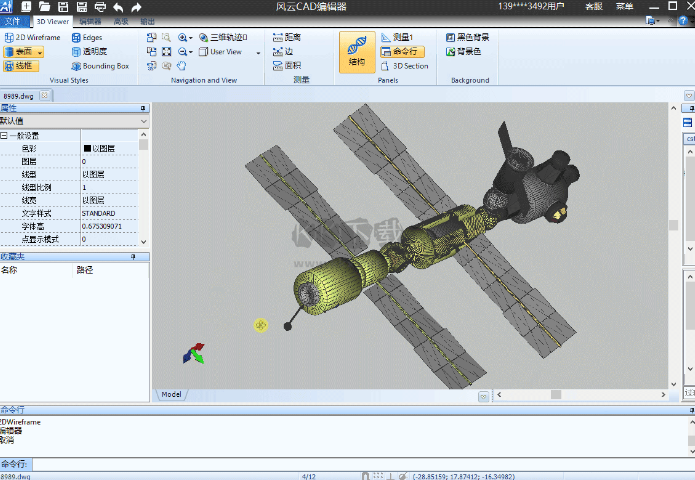Toggle the 命令行 command line panel

402,51
